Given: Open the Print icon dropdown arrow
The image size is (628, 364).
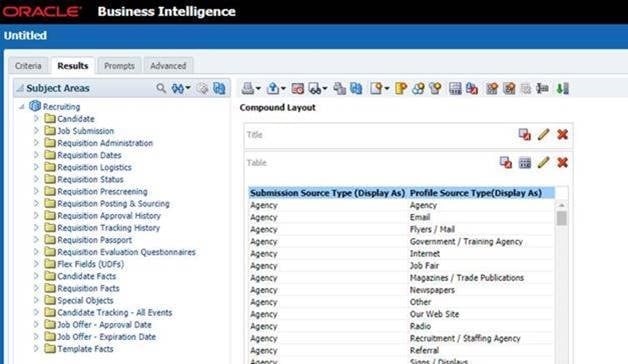Looking at the screenshot, I should [x=258, y=89].
